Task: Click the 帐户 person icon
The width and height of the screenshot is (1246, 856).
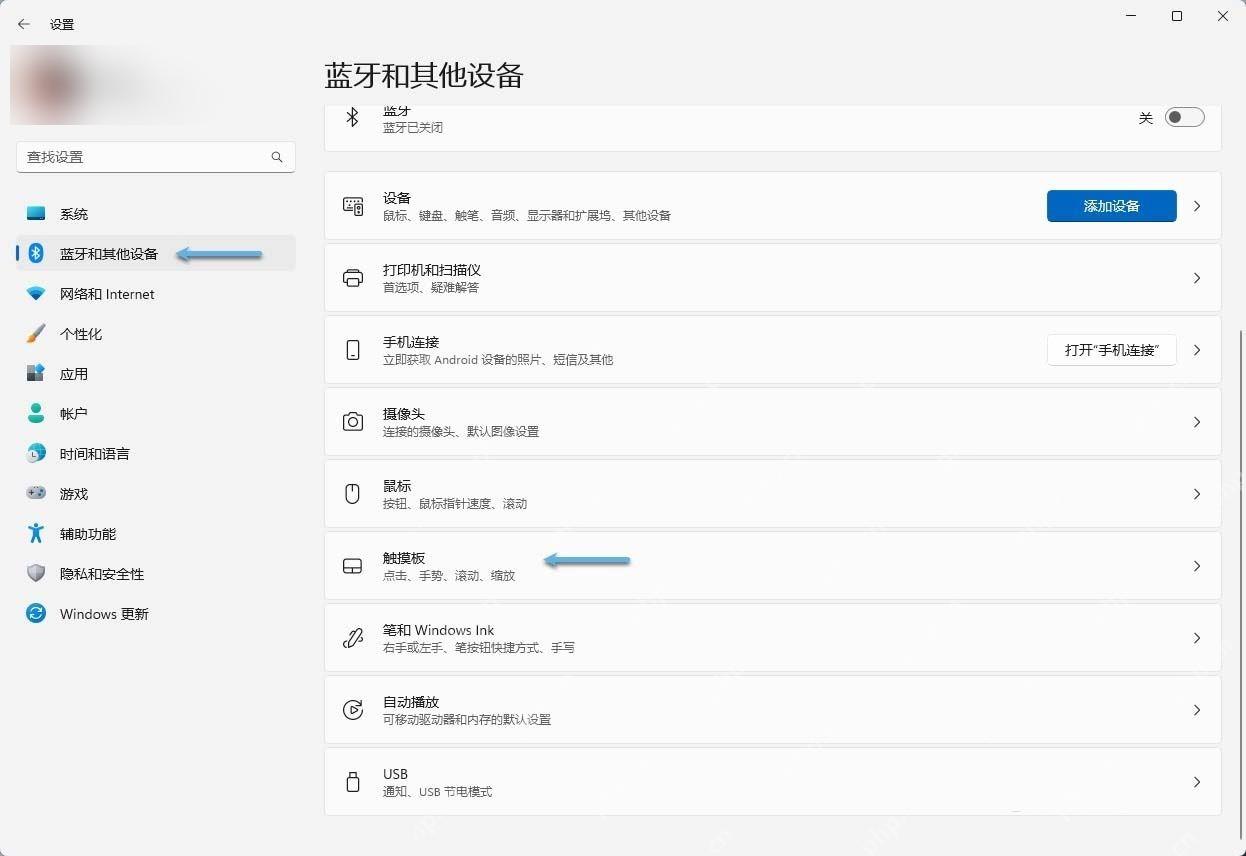Action: [36, 413]
